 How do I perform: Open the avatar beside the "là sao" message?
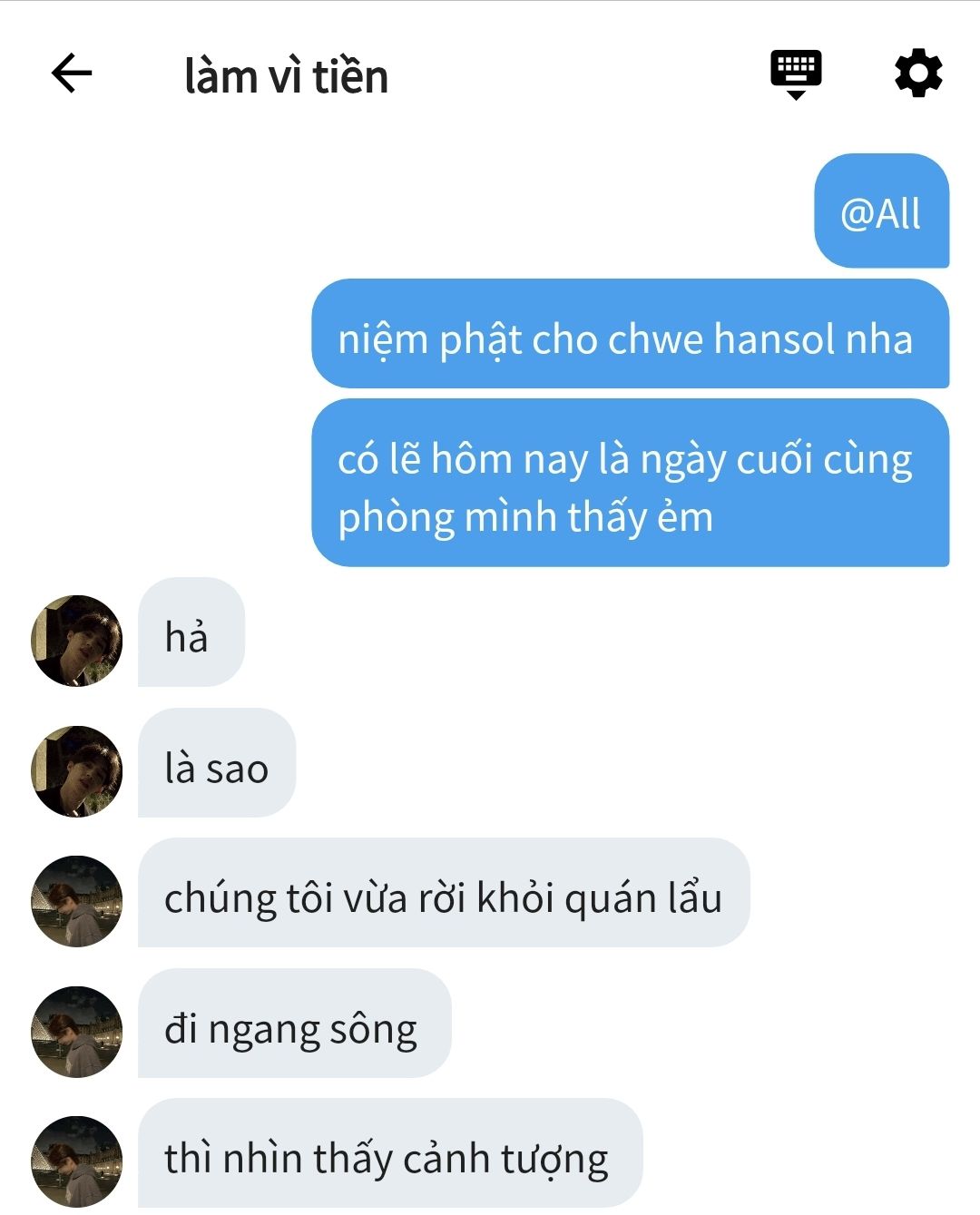click(x=77, y=771)
